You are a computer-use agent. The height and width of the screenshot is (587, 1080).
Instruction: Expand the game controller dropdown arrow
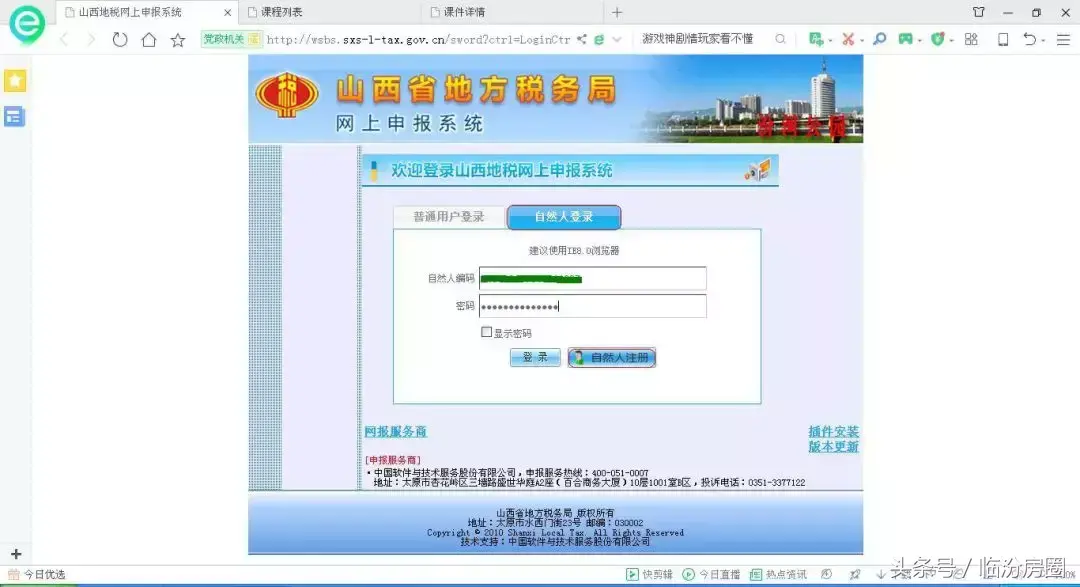tap(920, 41)
